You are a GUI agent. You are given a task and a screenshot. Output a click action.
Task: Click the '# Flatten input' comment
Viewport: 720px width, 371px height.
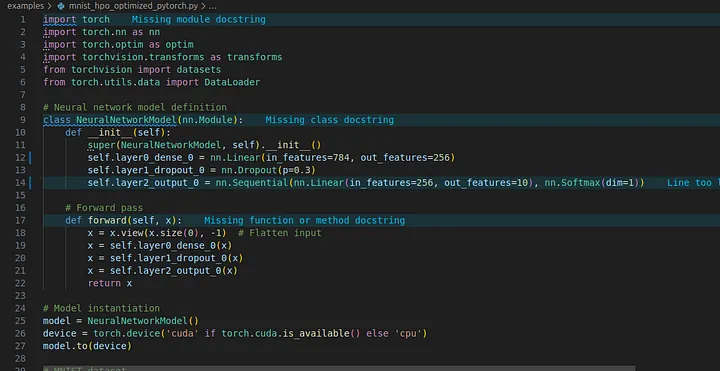coord(279,233)
